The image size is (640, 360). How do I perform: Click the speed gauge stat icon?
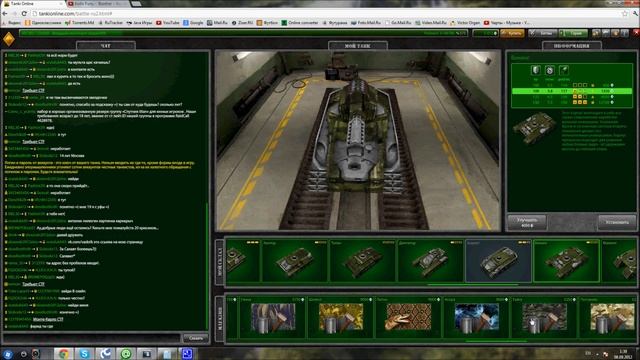pyautogui.click(x=549, y=70)
